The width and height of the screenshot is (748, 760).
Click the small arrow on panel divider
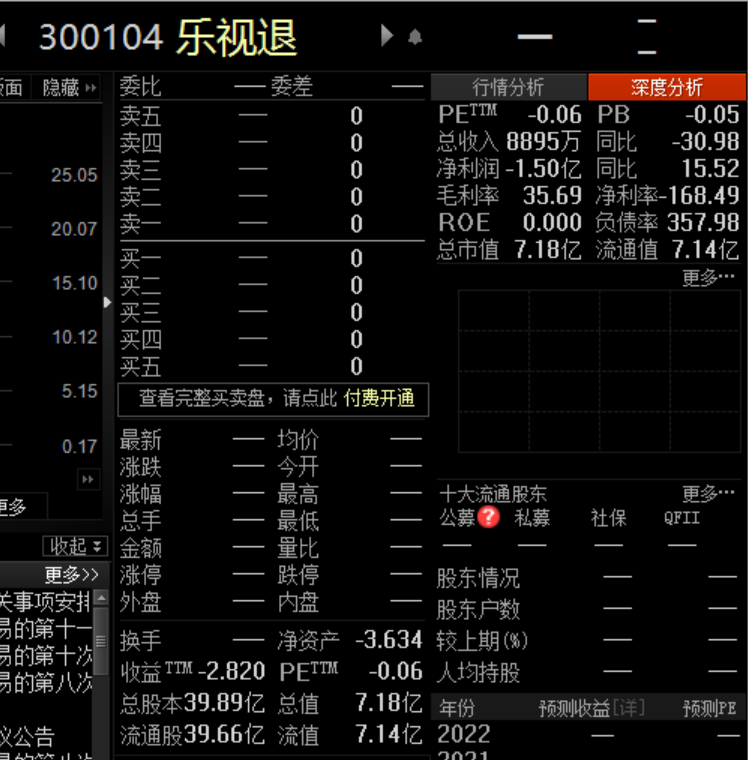click(108, 302)
